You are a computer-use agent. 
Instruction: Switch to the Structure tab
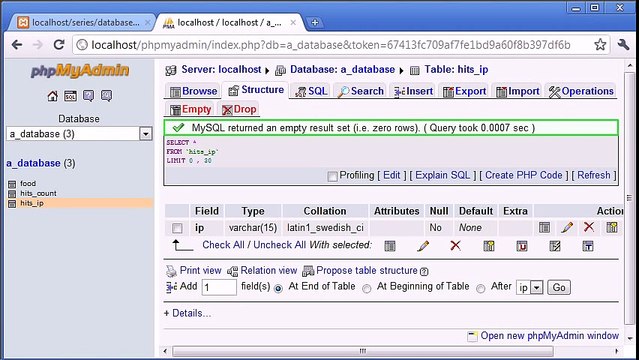pyautogui.click(x=256, y=90)
